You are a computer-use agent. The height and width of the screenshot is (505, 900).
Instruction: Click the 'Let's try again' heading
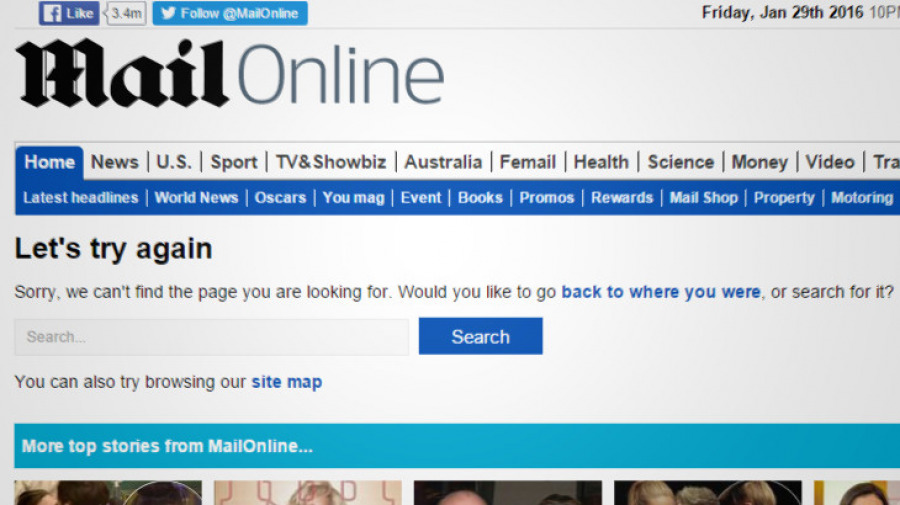click(114, 249)
